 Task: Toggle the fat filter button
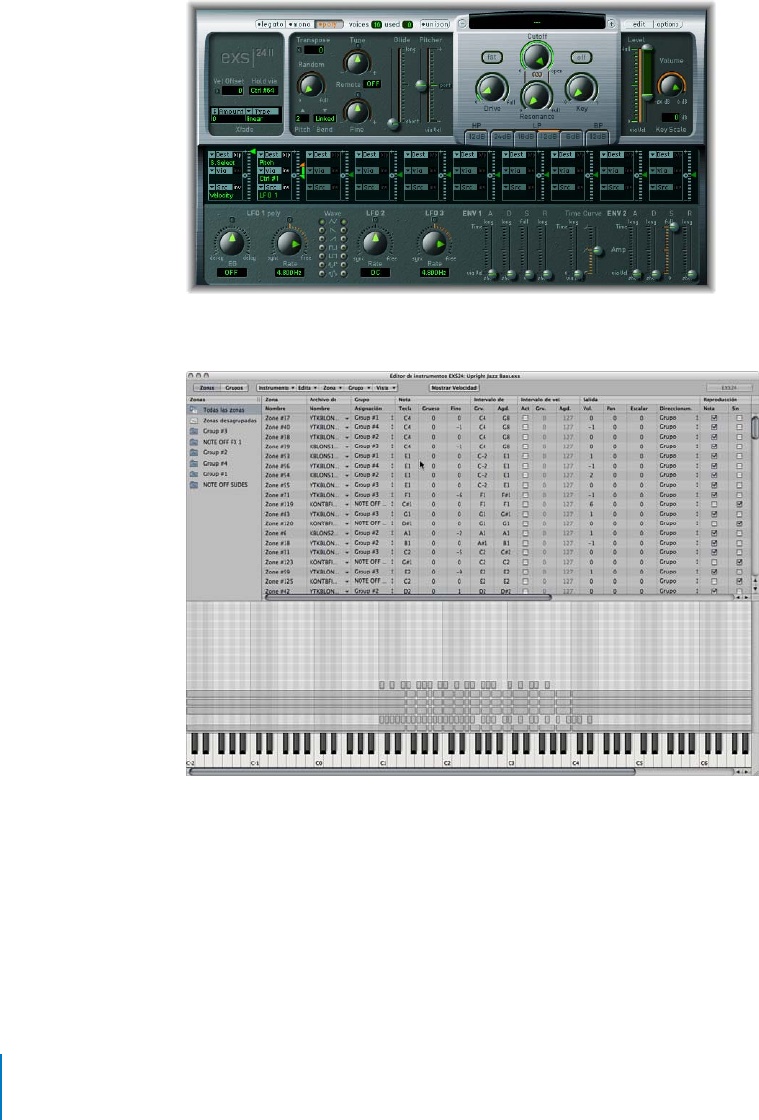(x=492, y=57)
